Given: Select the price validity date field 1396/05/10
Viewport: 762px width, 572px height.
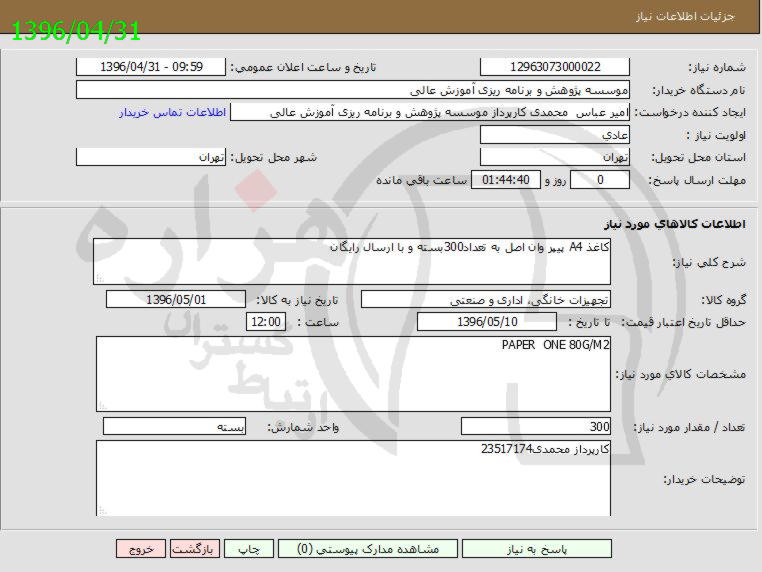Looking at the screenshot, I should tap(487, 322).
